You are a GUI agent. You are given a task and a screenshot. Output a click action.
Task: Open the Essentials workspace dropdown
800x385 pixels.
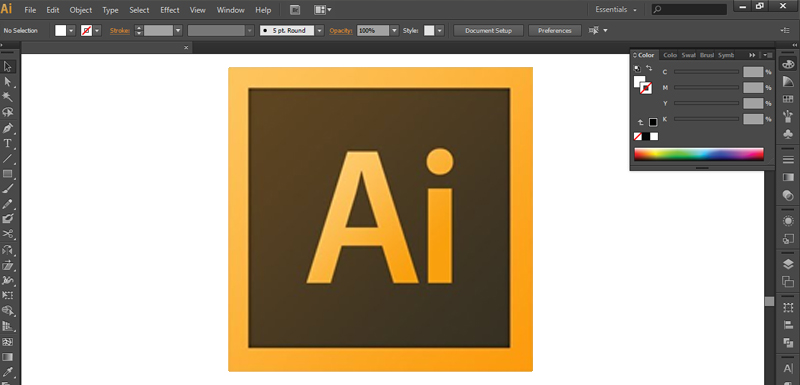616,10
